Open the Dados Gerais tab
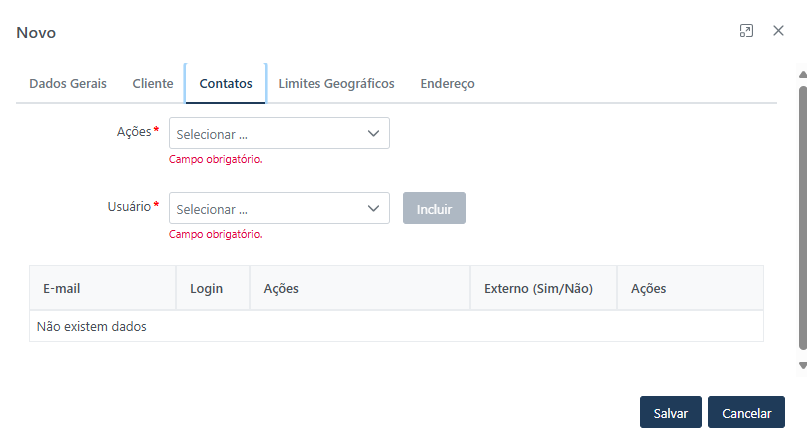The height and width of the screenshot is (445, 807). (68, 84)
